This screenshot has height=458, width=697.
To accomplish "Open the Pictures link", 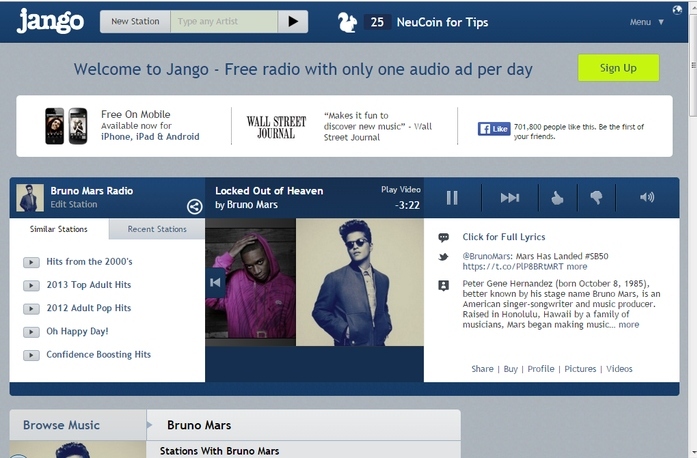I will coord(580,369).
